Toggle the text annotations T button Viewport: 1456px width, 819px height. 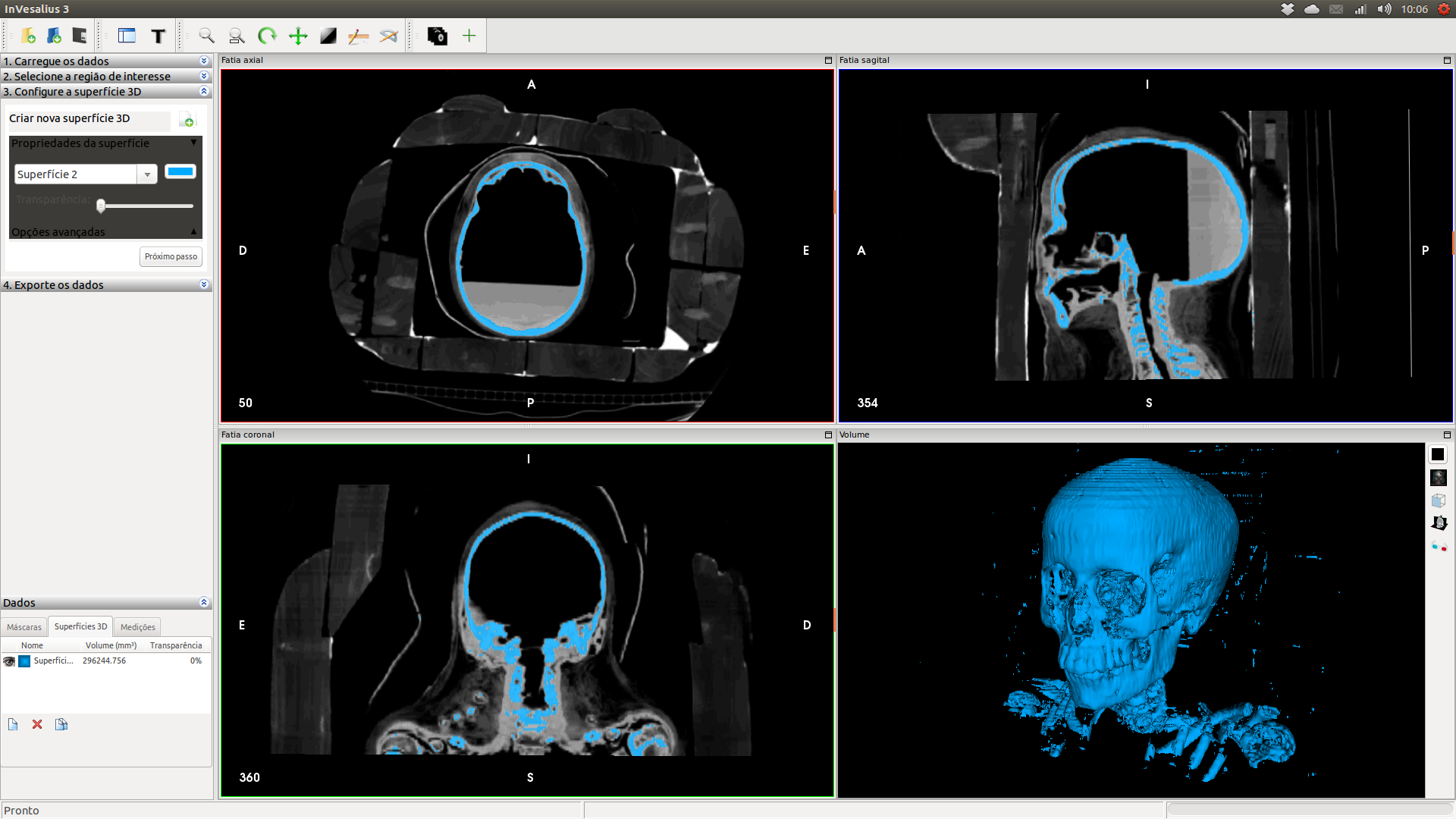(x=158, y=36)
